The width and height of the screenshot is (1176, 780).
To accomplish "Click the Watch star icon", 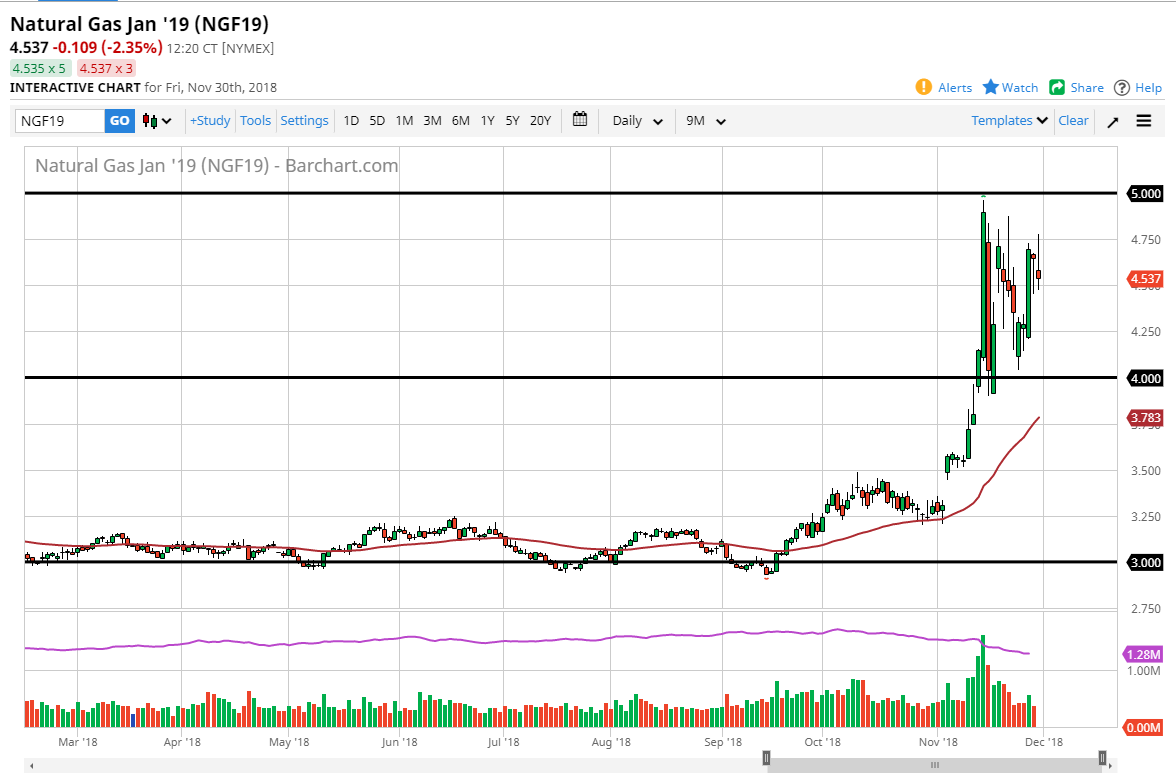I will [991, 87].
